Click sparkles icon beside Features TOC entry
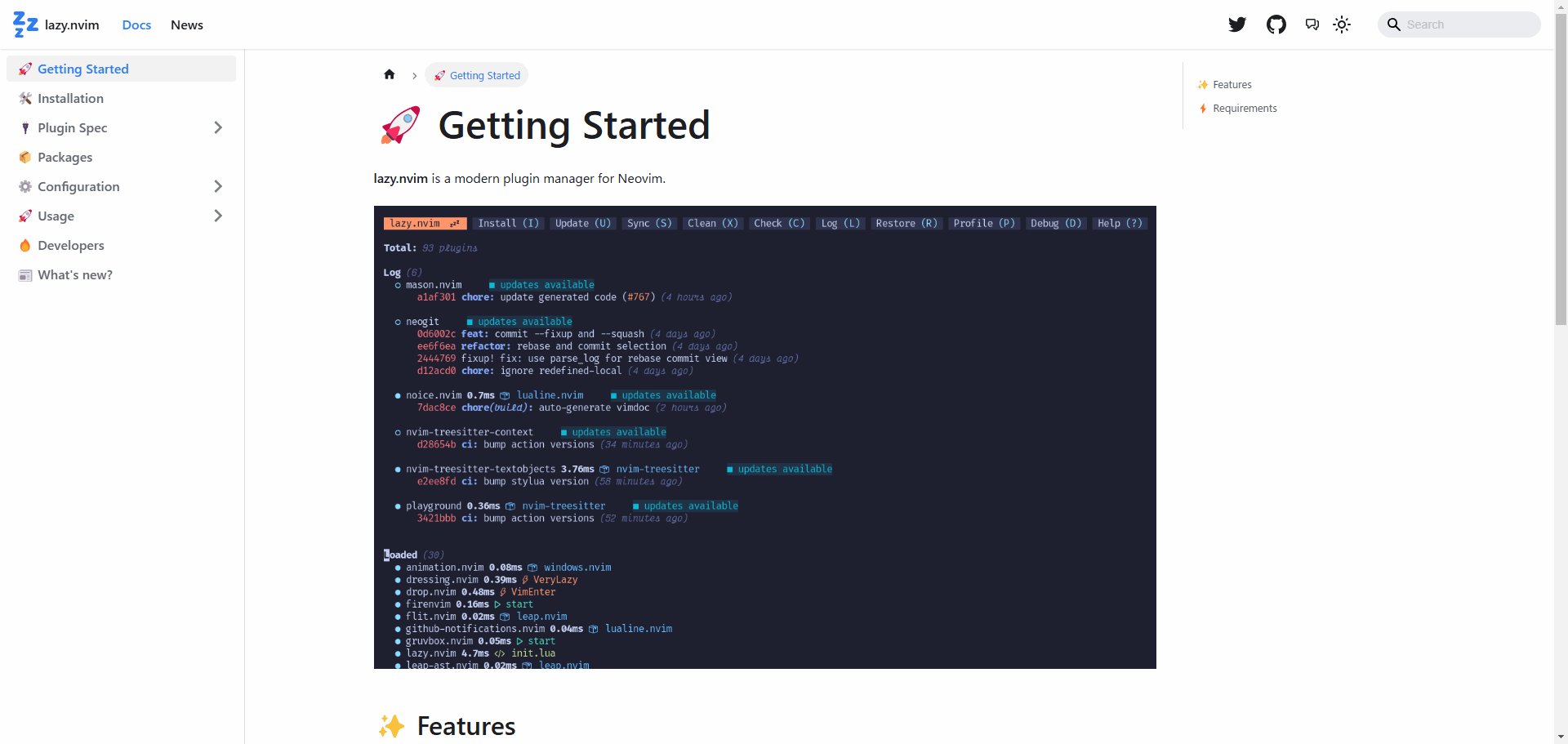The image size is (1568, 744). coord(1203,84)
